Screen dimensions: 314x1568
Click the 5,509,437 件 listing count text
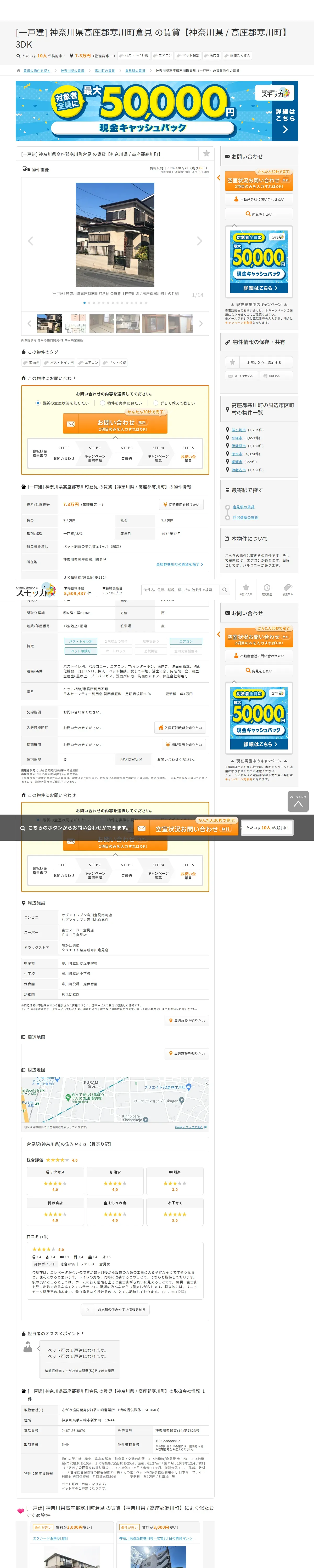click(x=77, y=593)
